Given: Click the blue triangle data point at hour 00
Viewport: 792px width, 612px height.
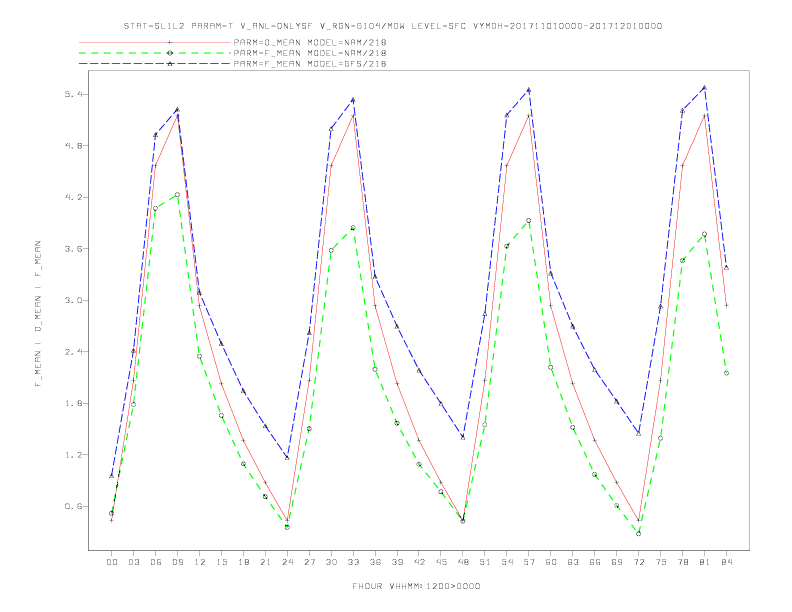Looking at the screenshot, I should tap(112, 476).
